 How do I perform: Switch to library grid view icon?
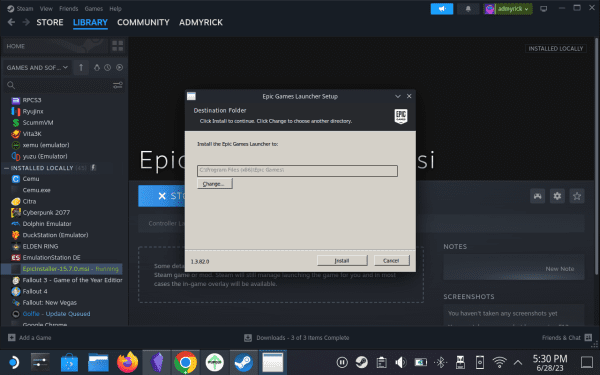coord(117,46)
